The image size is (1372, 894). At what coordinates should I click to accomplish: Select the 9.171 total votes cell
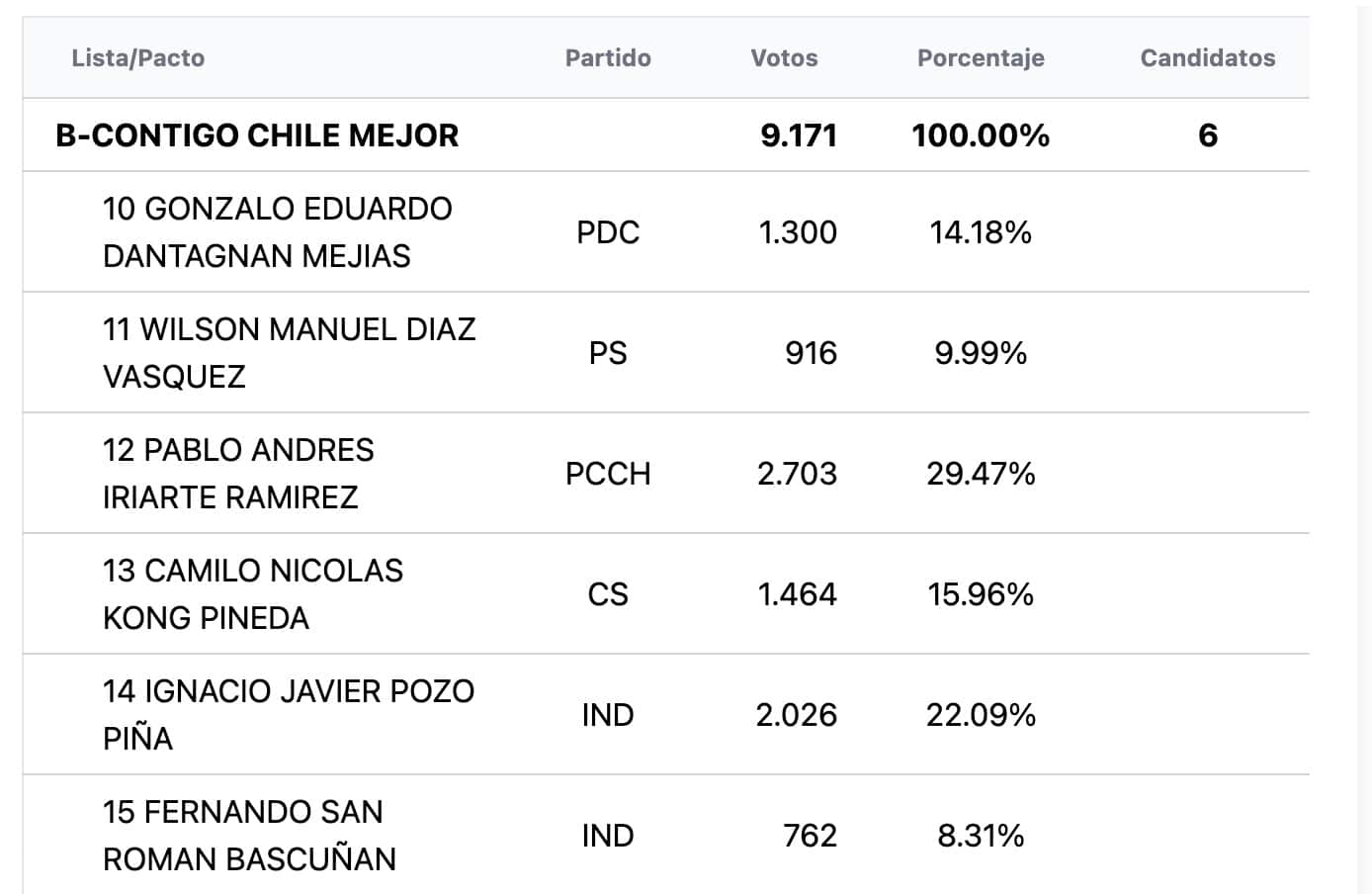pos(799,135)
